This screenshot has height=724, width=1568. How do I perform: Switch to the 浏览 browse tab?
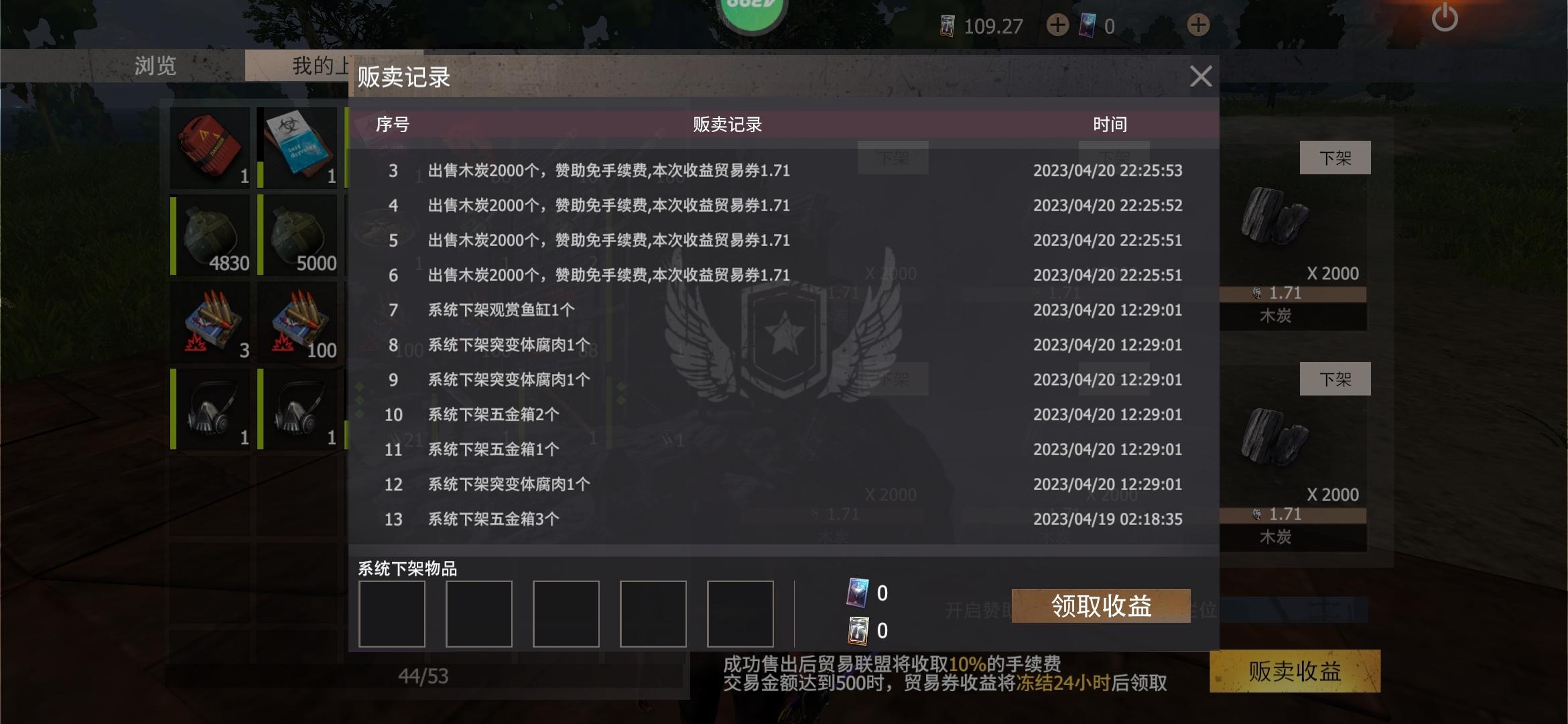pyautogui.click(x=155, y=66)
